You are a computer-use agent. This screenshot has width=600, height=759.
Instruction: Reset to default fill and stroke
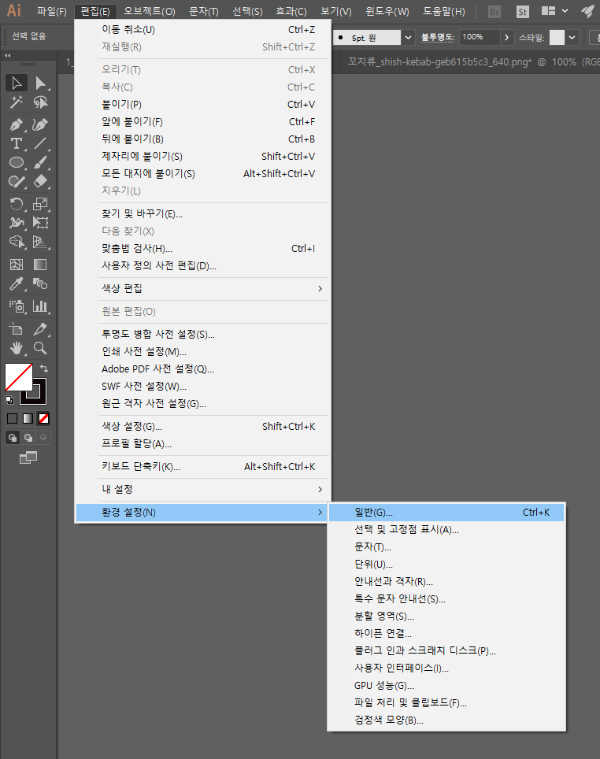[9, 400]
